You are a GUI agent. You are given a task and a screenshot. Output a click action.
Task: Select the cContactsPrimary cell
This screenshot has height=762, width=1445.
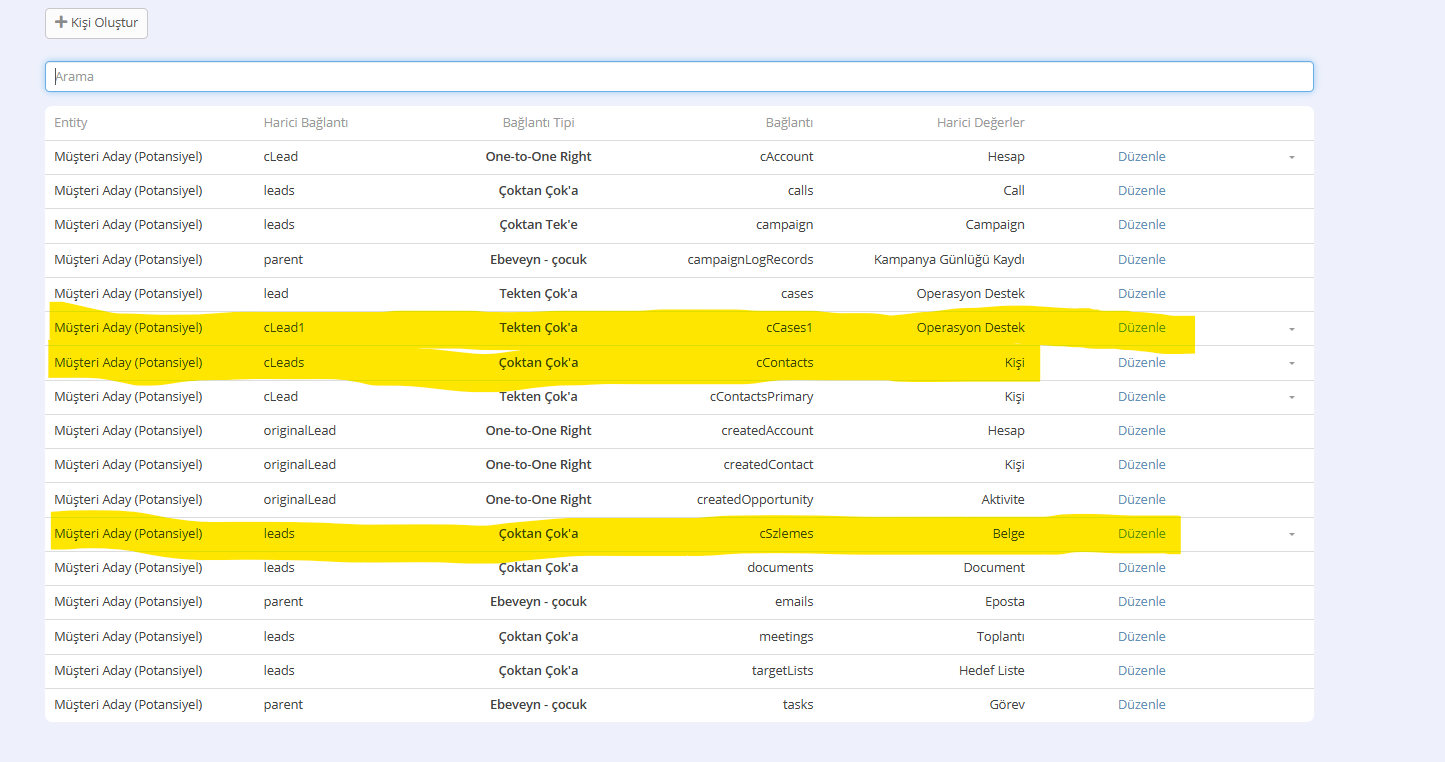761,397
